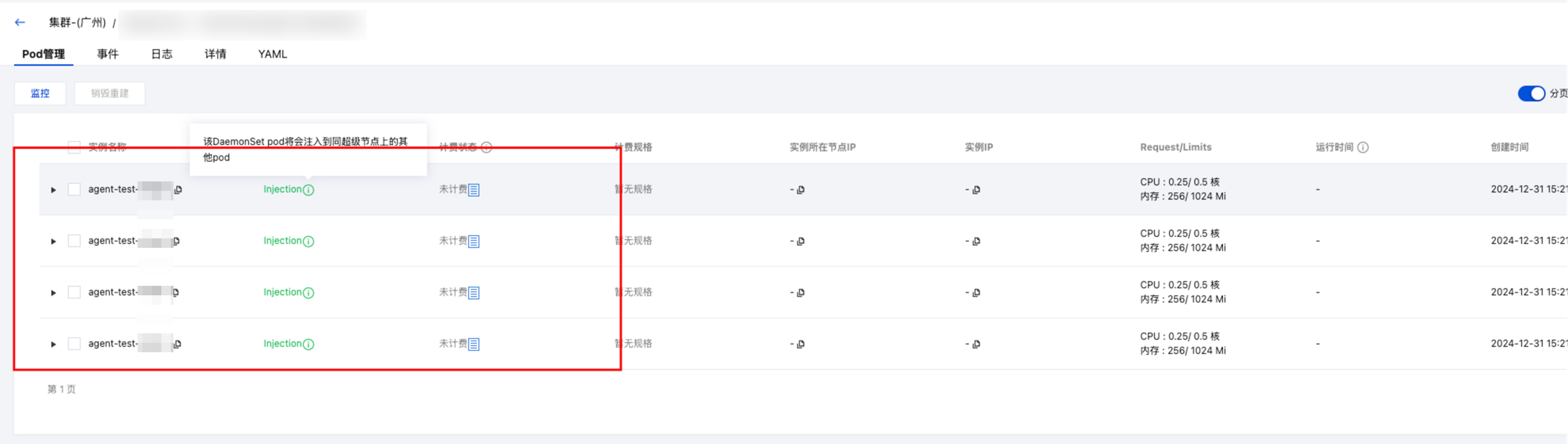Click the first row Injection info icon
The image size is (1568, 444).
pos(308,190)
